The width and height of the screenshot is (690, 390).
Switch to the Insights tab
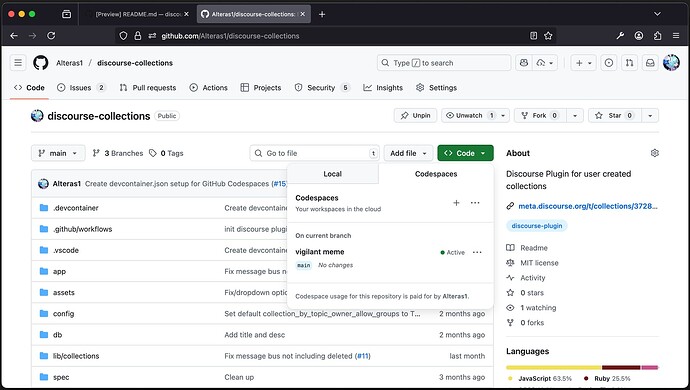[x=383, y=88]
